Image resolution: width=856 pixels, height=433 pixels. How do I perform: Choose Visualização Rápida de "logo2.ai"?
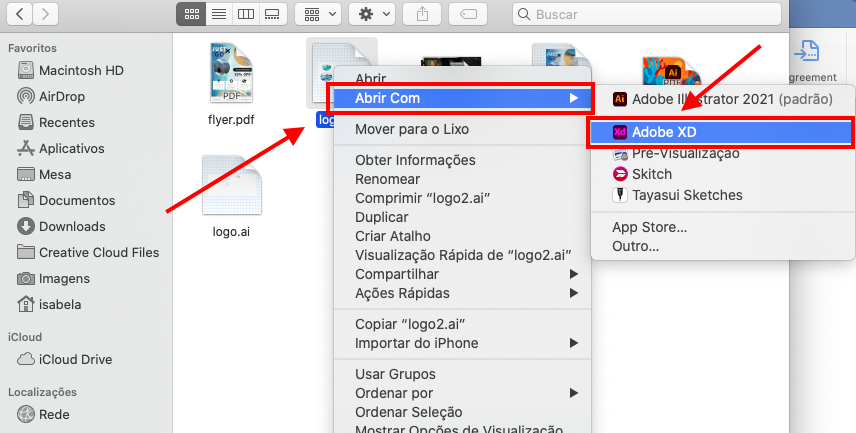(x=462, y=255)
